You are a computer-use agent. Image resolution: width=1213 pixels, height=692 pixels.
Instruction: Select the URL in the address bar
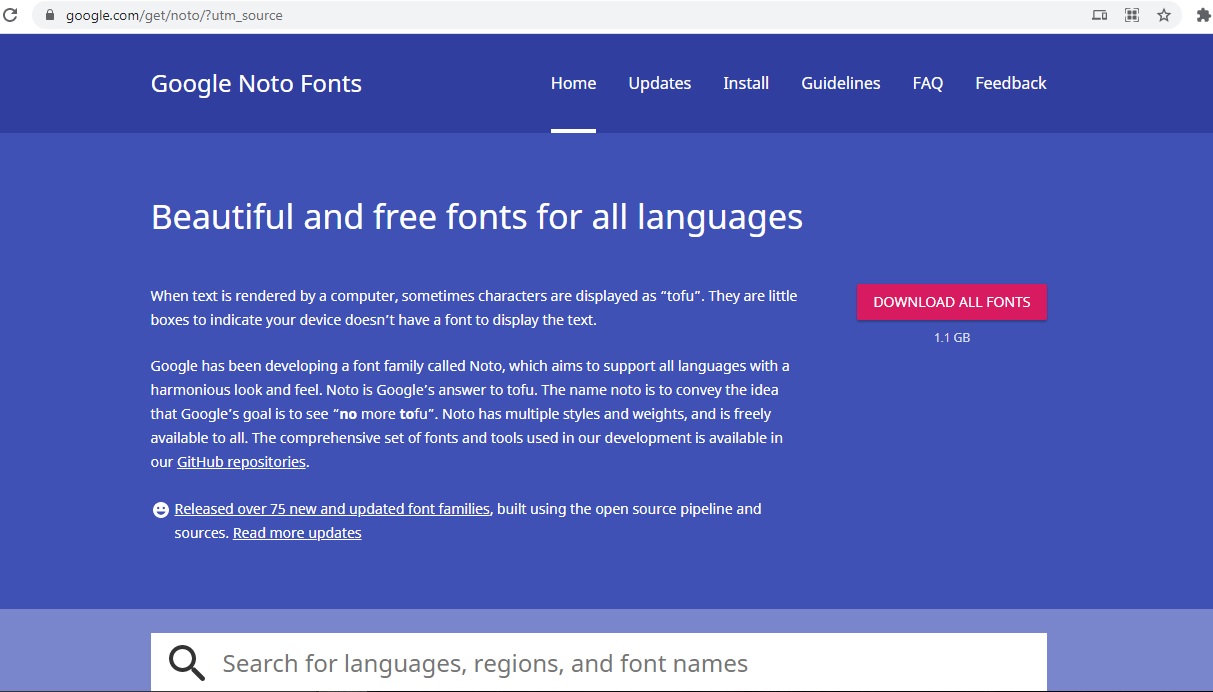coord(174,15)
